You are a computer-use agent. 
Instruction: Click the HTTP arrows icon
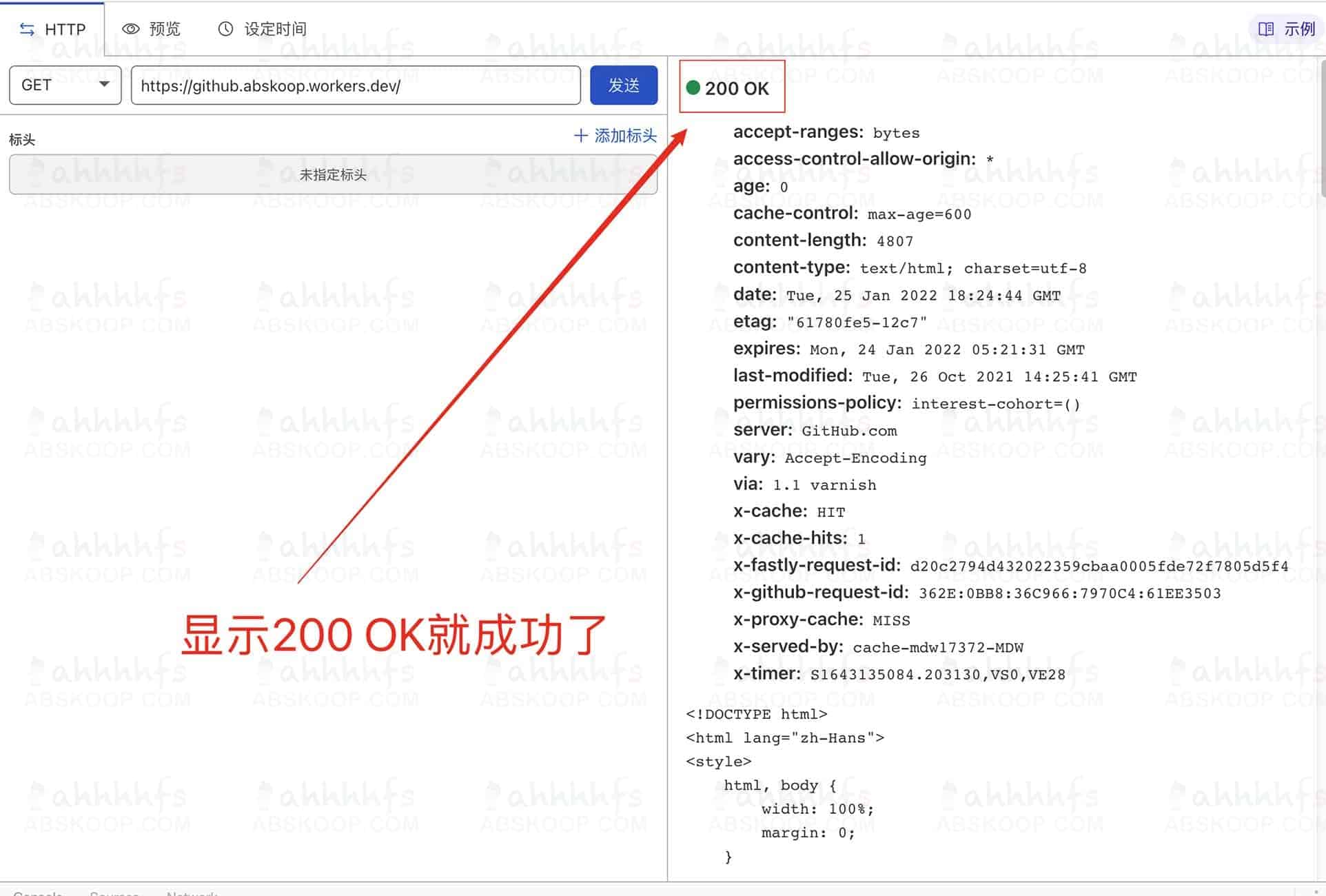[x=27, y=29]
